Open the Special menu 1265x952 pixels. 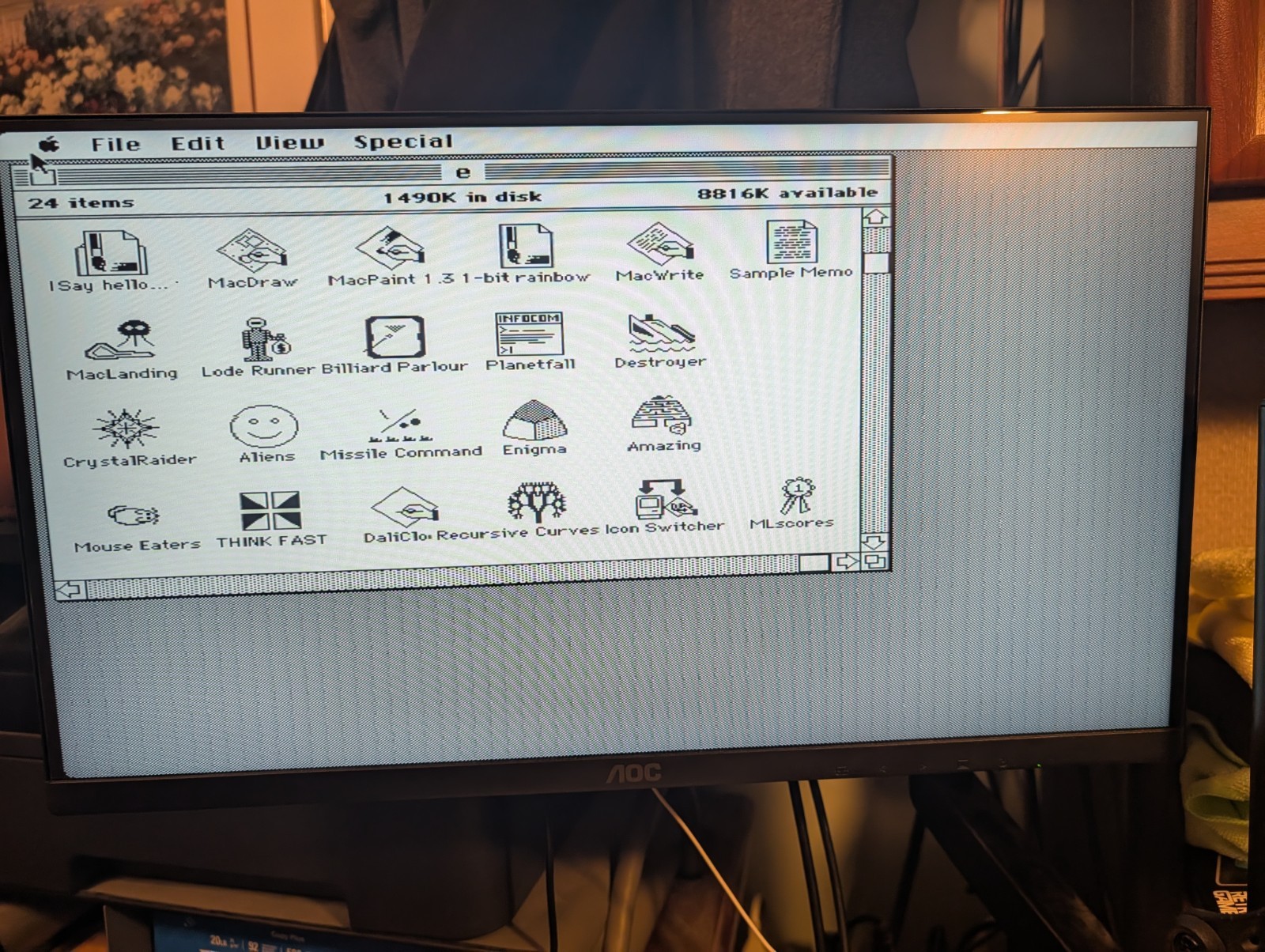pyautogui.click(x=403, y=142)
